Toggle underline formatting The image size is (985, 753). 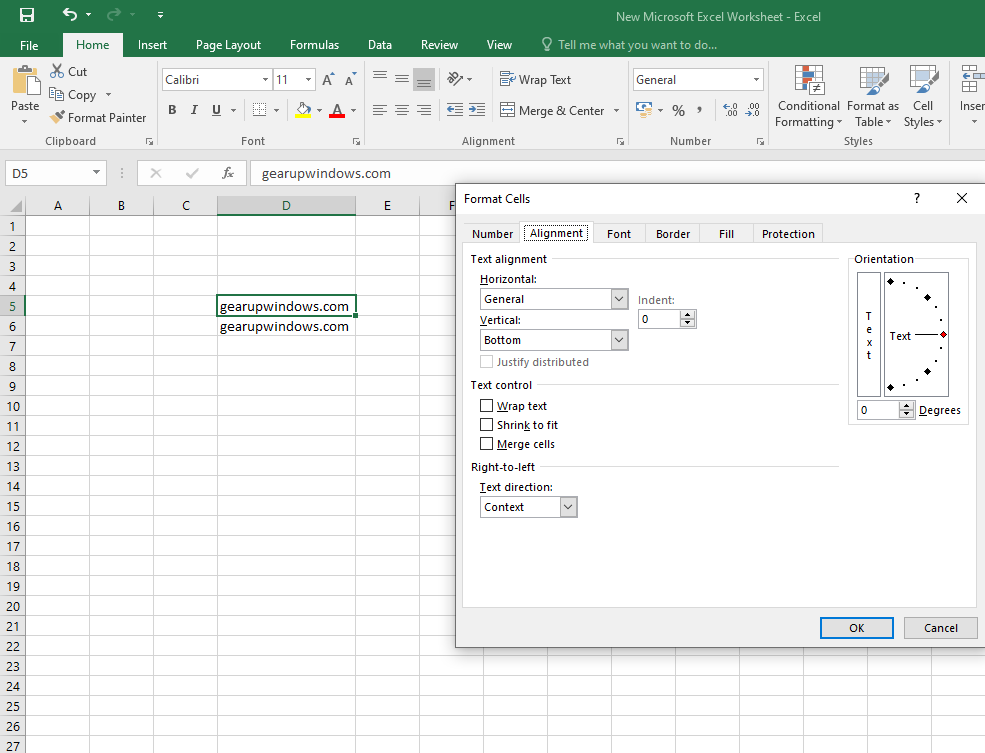pos(216,110)
